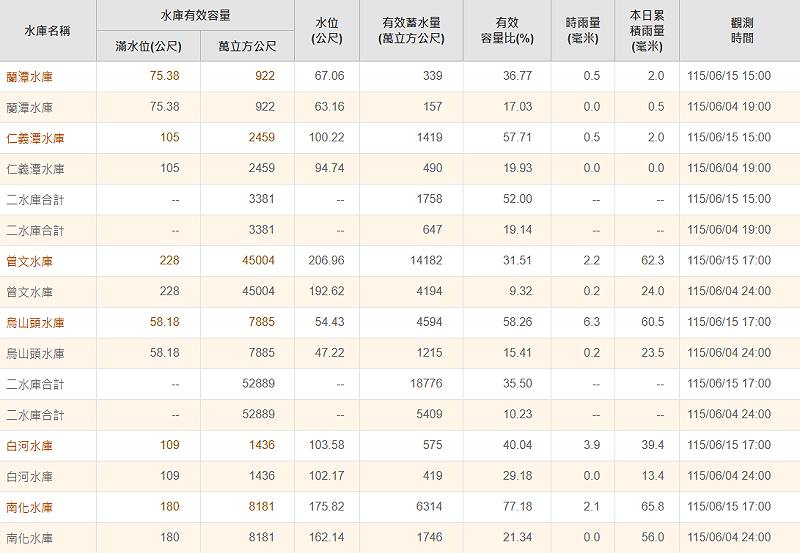
Task: Select effective storage value 5409
Action: tap(430, 414)
